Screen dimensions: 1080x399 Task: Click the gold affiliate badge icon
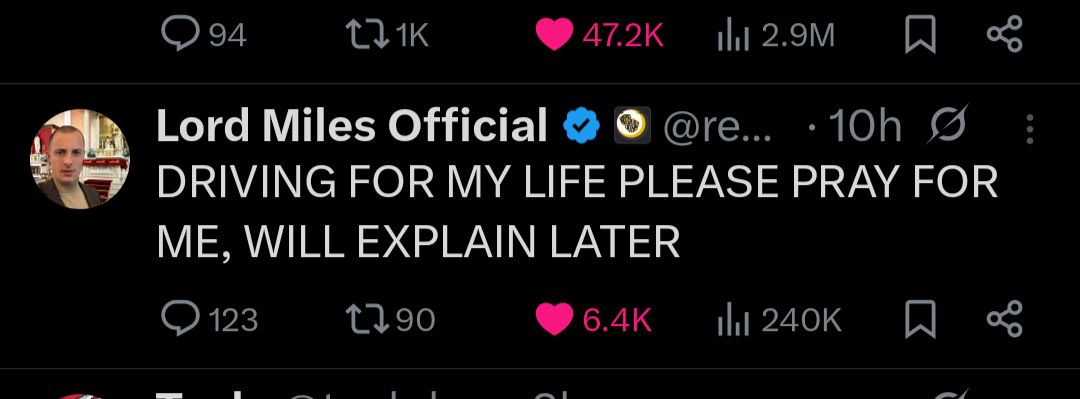pyautogui.click(x=632, y=125)
